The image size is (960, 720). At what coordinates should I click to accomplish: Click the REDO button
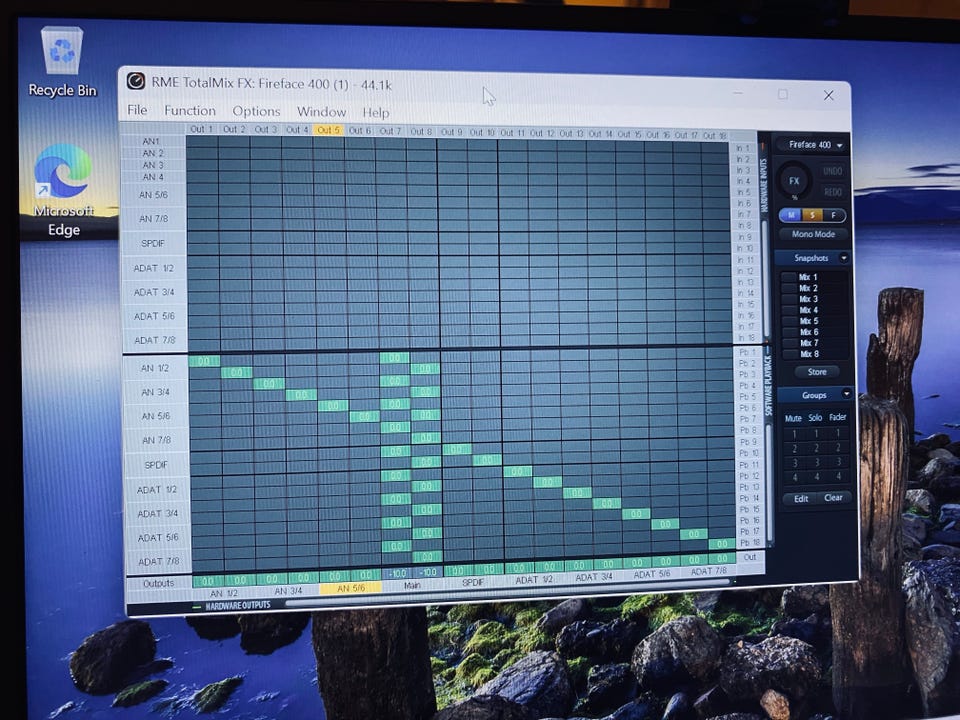click(x=833, y=192)
